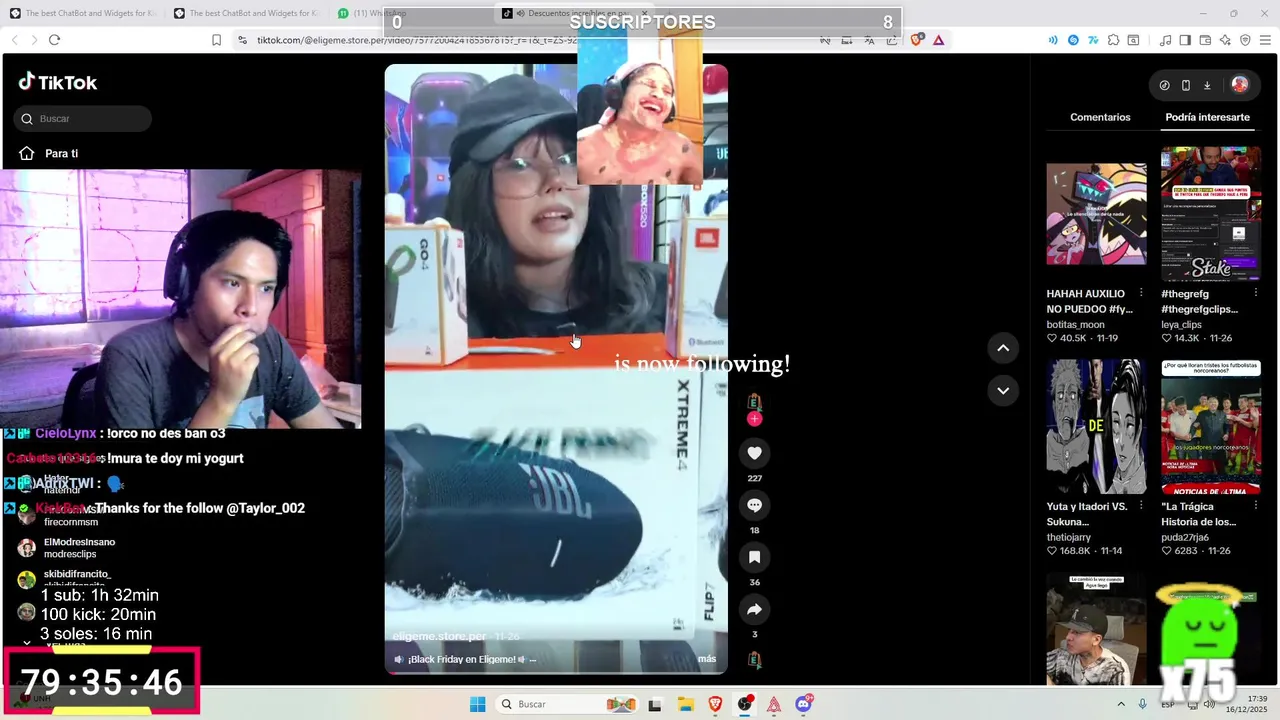Focus the TikTok Buscar search field

(83, 119)
